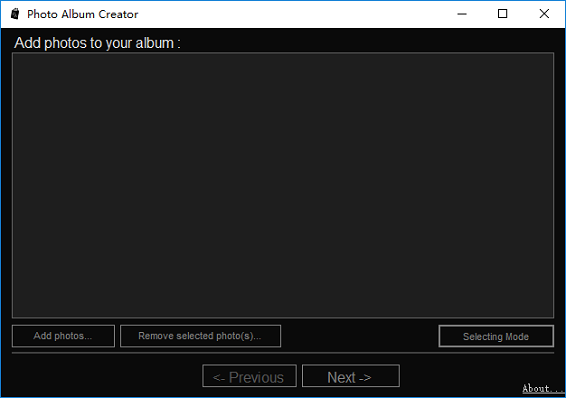Click the horizontal separator above navigation buttons
The width and height of the screenshot is (566, 398).
tap(283, 353)
